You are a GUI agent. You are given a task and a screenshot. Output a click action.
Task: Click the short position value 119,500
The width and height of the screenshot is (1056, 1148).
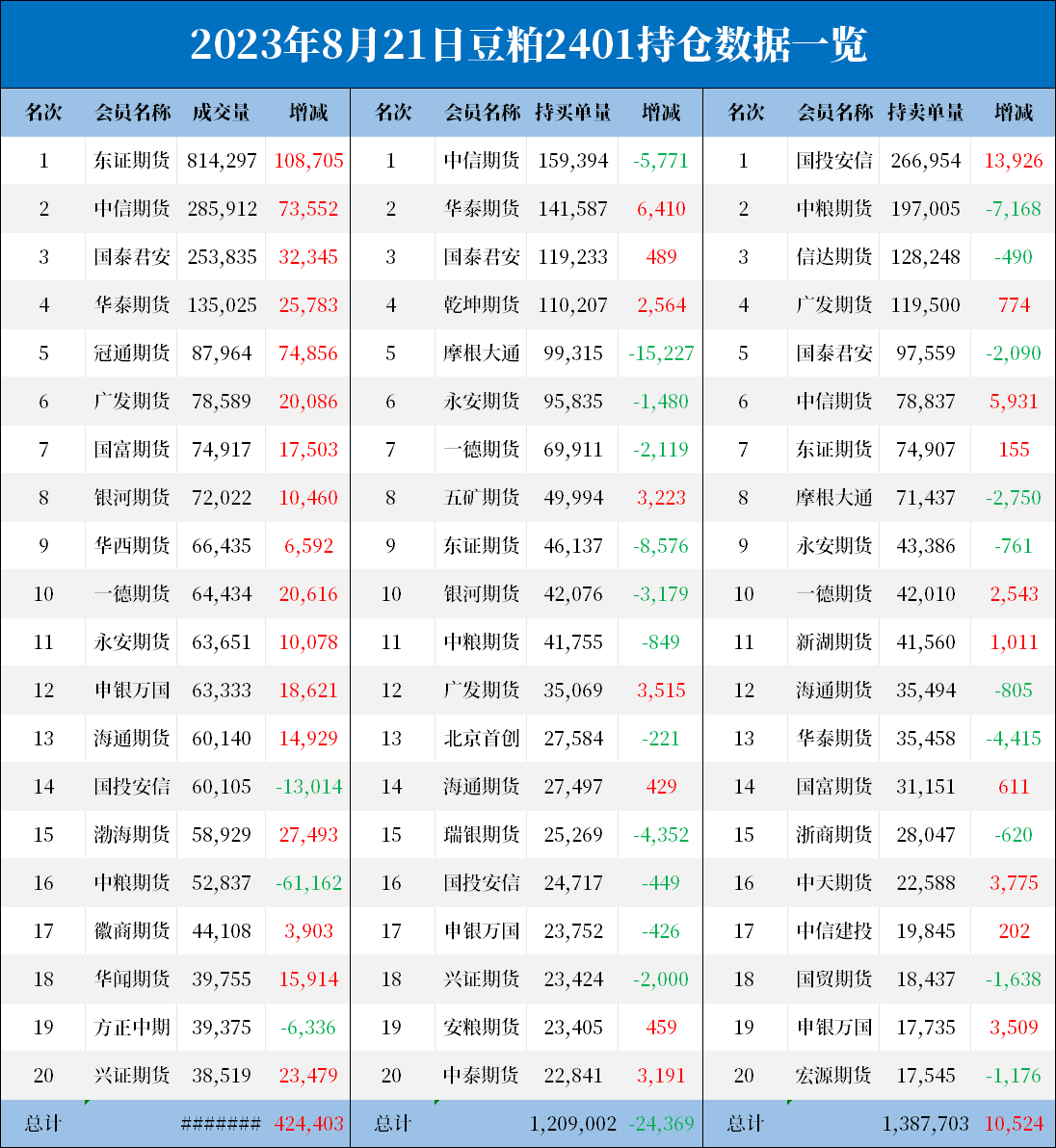pos(926,305)
